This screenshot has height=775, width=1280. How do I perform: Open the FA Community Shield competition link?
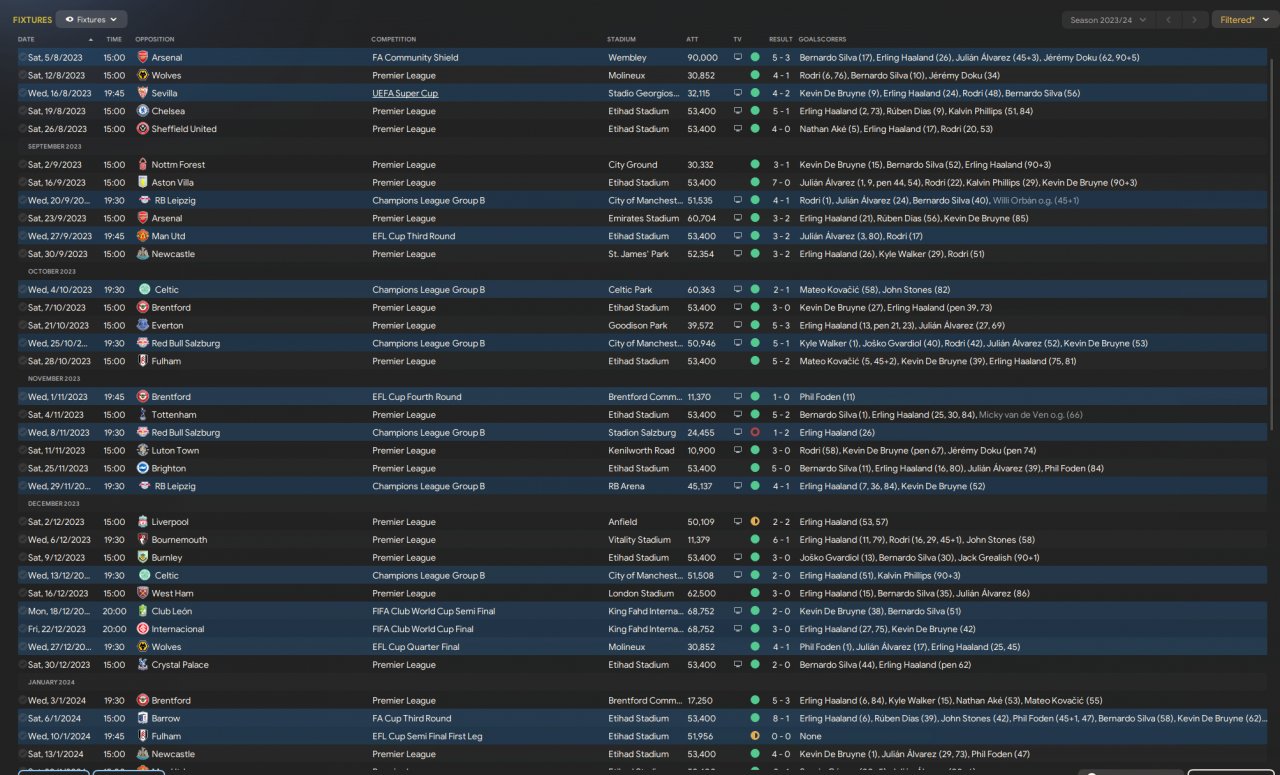tap(415, 58)
